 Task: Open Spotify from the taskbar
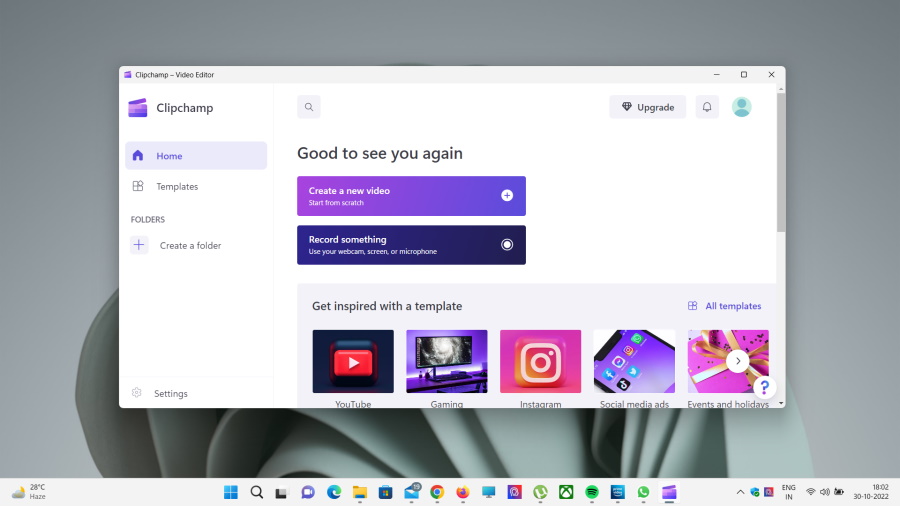click(592, 492)
